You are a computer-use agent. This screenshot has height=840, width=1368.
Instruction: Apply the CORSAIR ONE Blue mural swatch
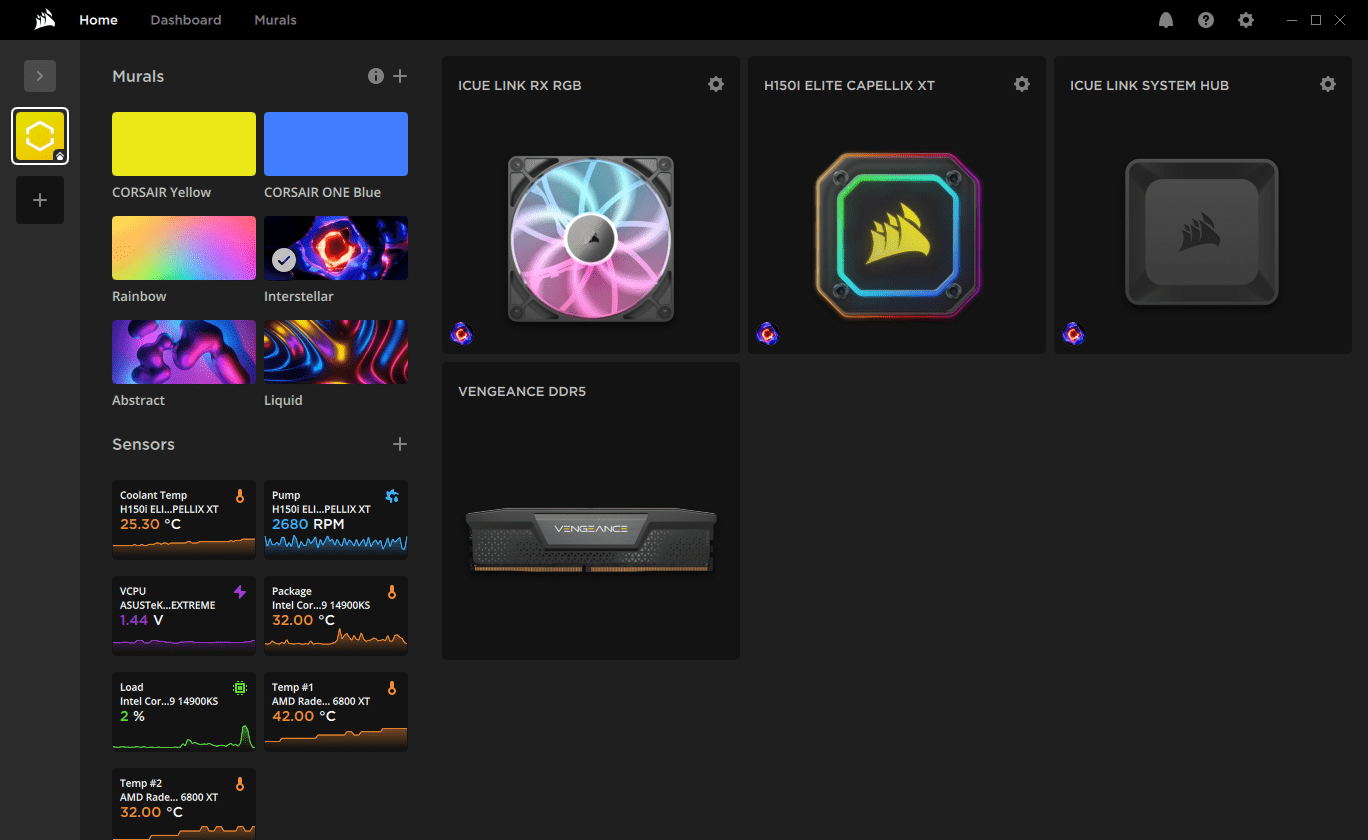335,144
